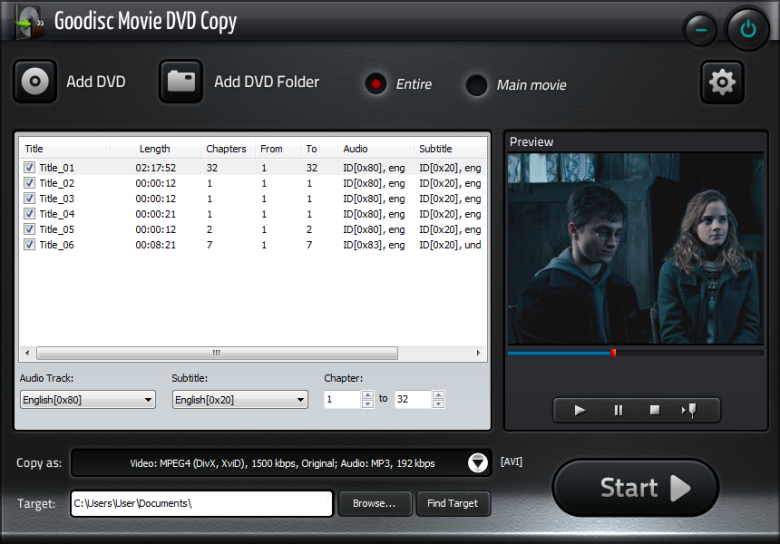Viewport: 780px width, 544px height.
Task: Click the green power button
Action: (747, 29)
